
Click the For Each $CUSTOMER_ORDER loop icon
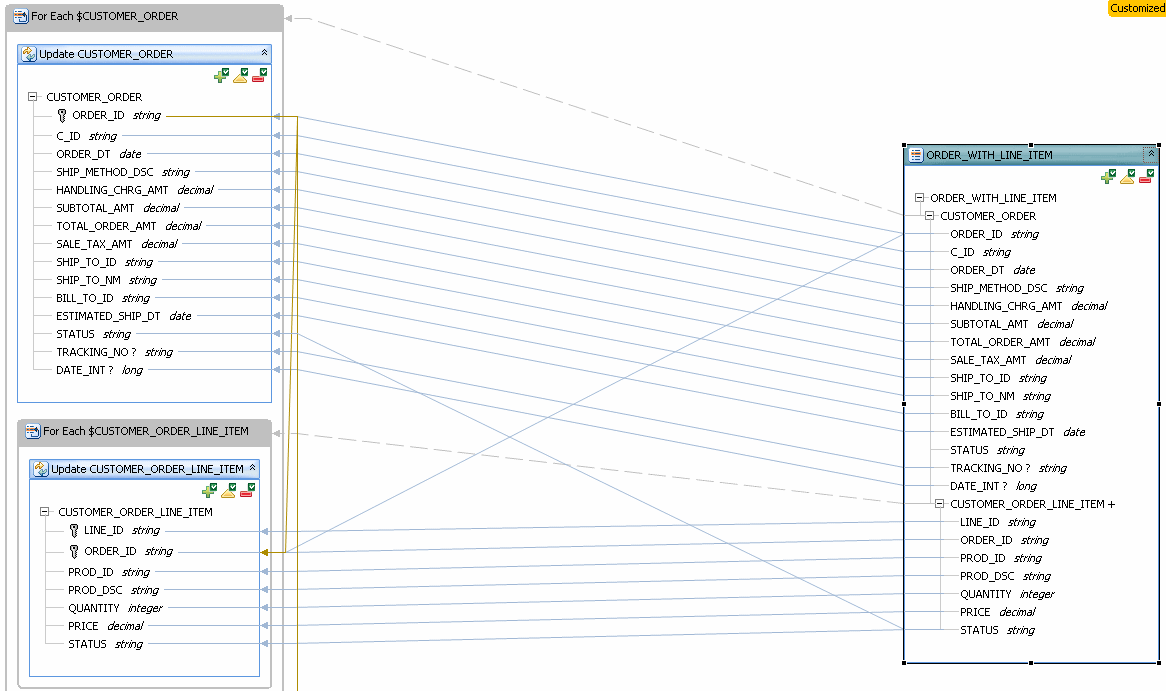21,16
